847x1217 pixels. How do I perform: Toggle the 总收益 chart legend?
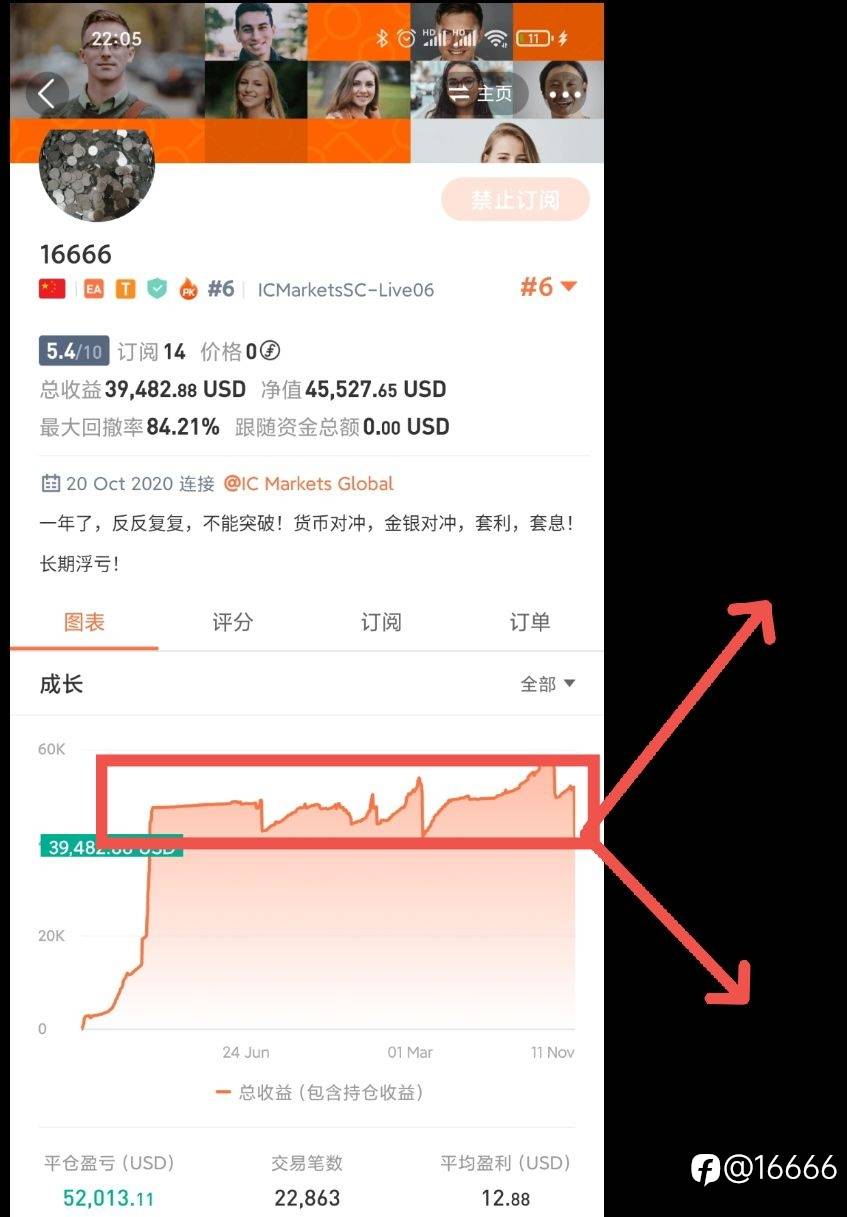tap(319, 1093)
